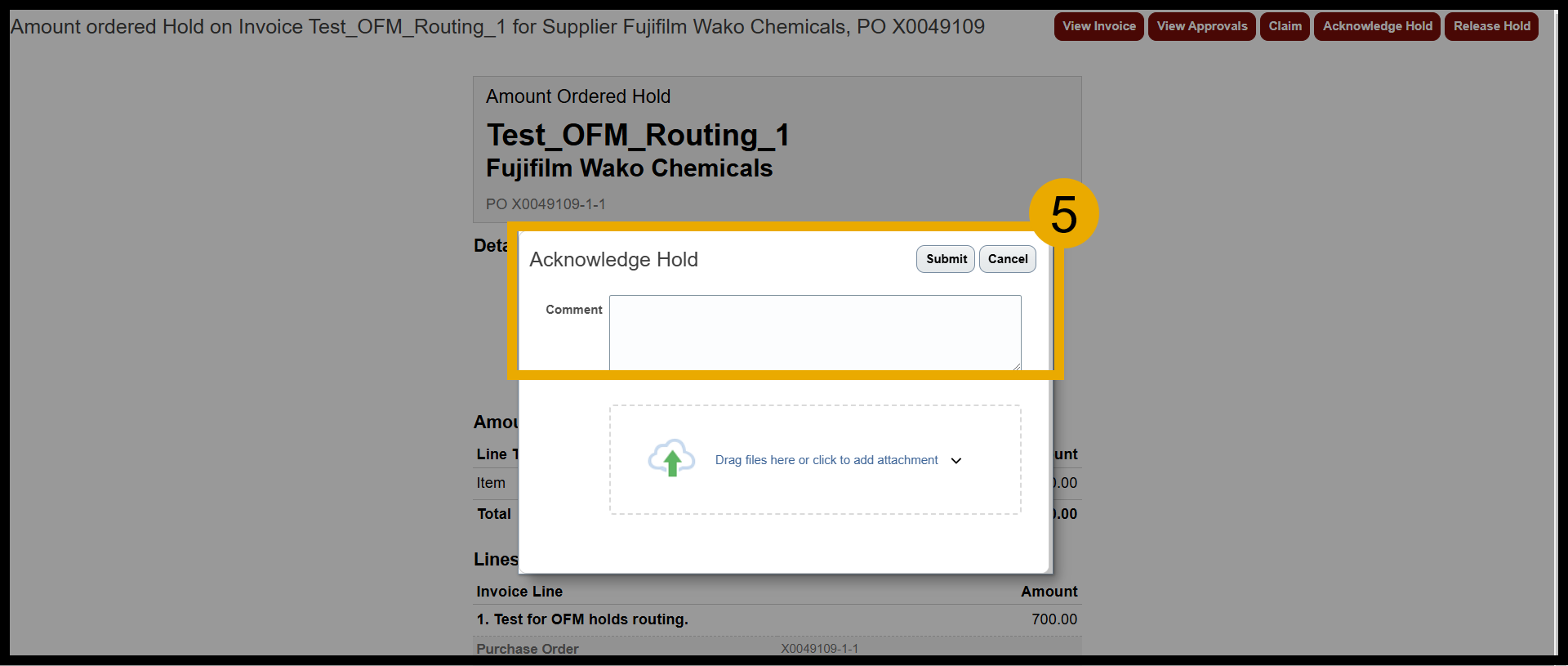Open the View Approvals page
Viewport: 1568px width, 666px height.
point(1201,26)
